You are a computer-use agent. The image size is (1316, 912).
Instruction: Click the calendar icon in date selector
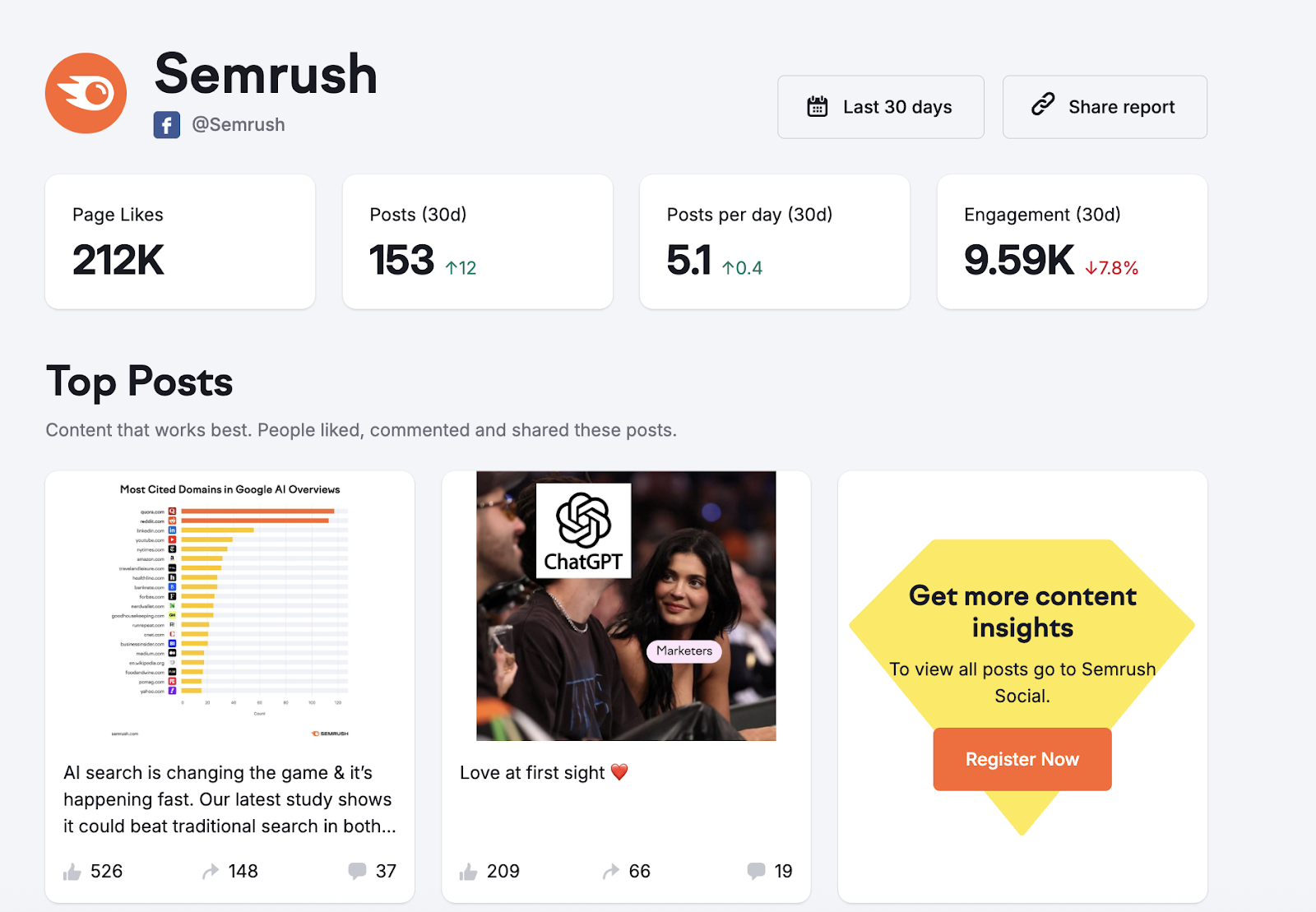(817, 107)
